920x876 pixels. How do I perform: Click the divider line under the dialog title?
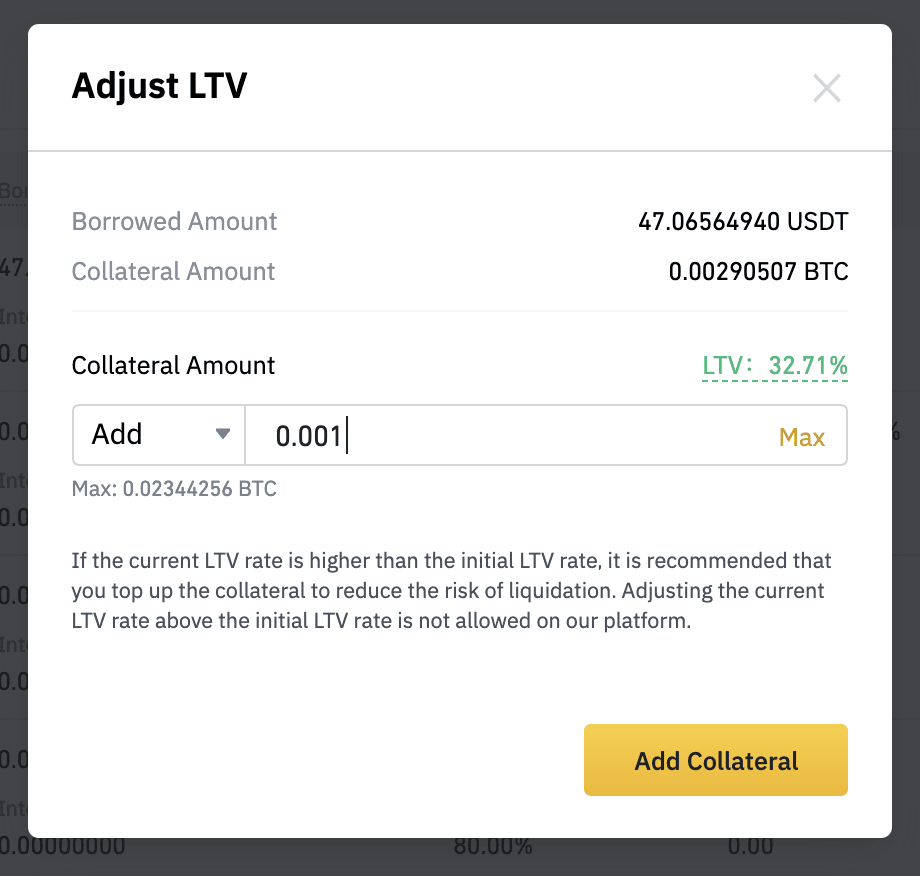coord(460,151)
